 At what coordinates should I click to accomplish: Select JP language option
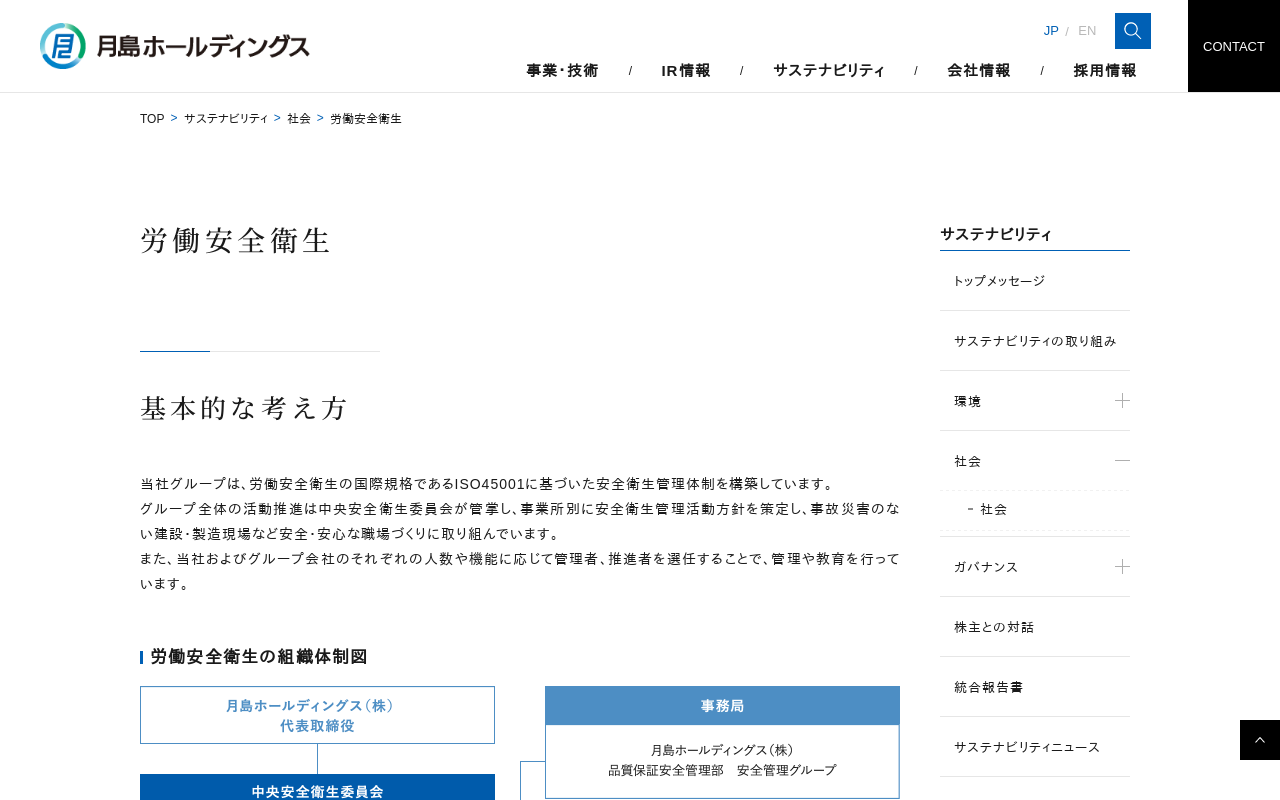coord(1050,31)
